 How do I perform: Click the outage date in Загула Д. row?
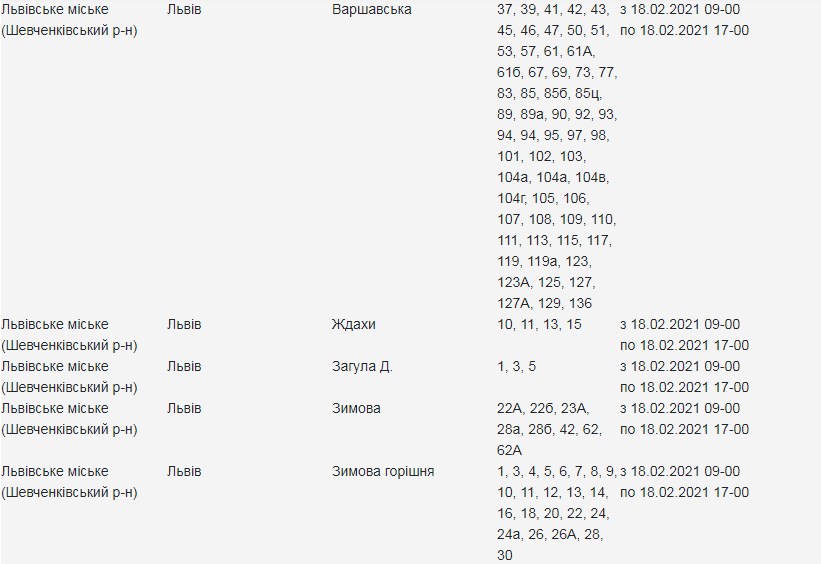coord(684,377)
